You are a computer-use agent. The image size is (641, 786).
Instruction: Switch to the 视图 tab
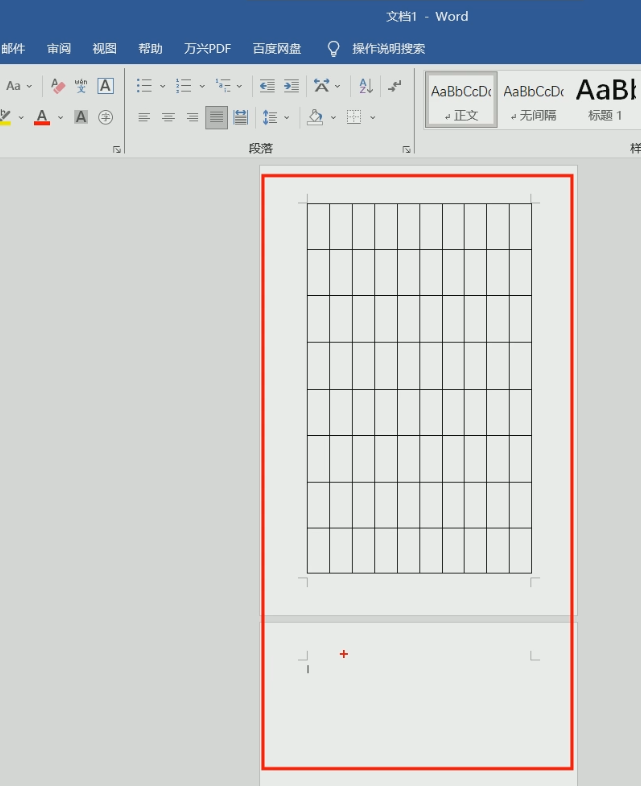click(104, 49)
